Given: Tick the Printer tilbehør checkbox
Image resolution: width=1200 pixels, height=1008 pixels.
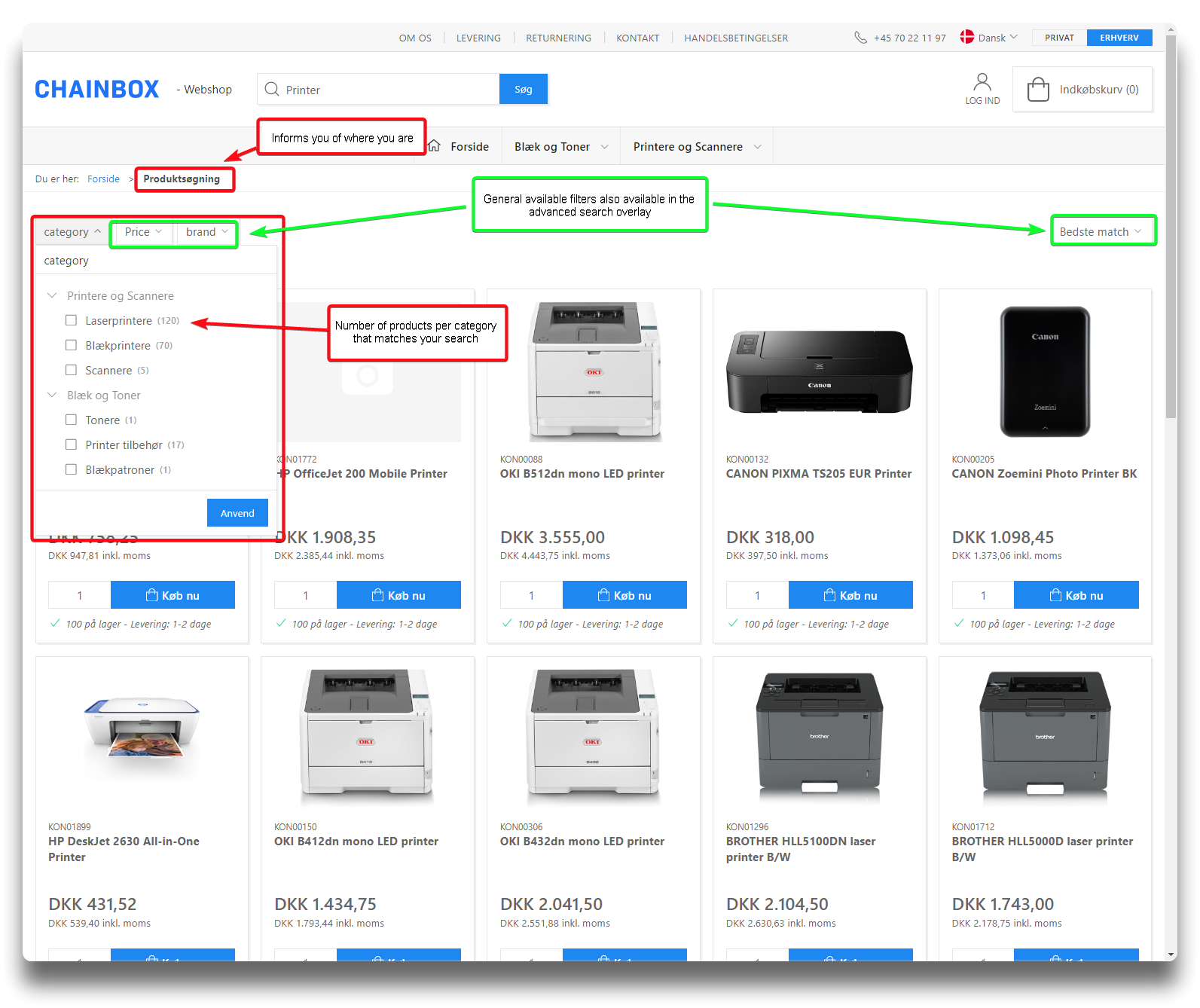Looking at the screenshot, I should click(71, 444).
